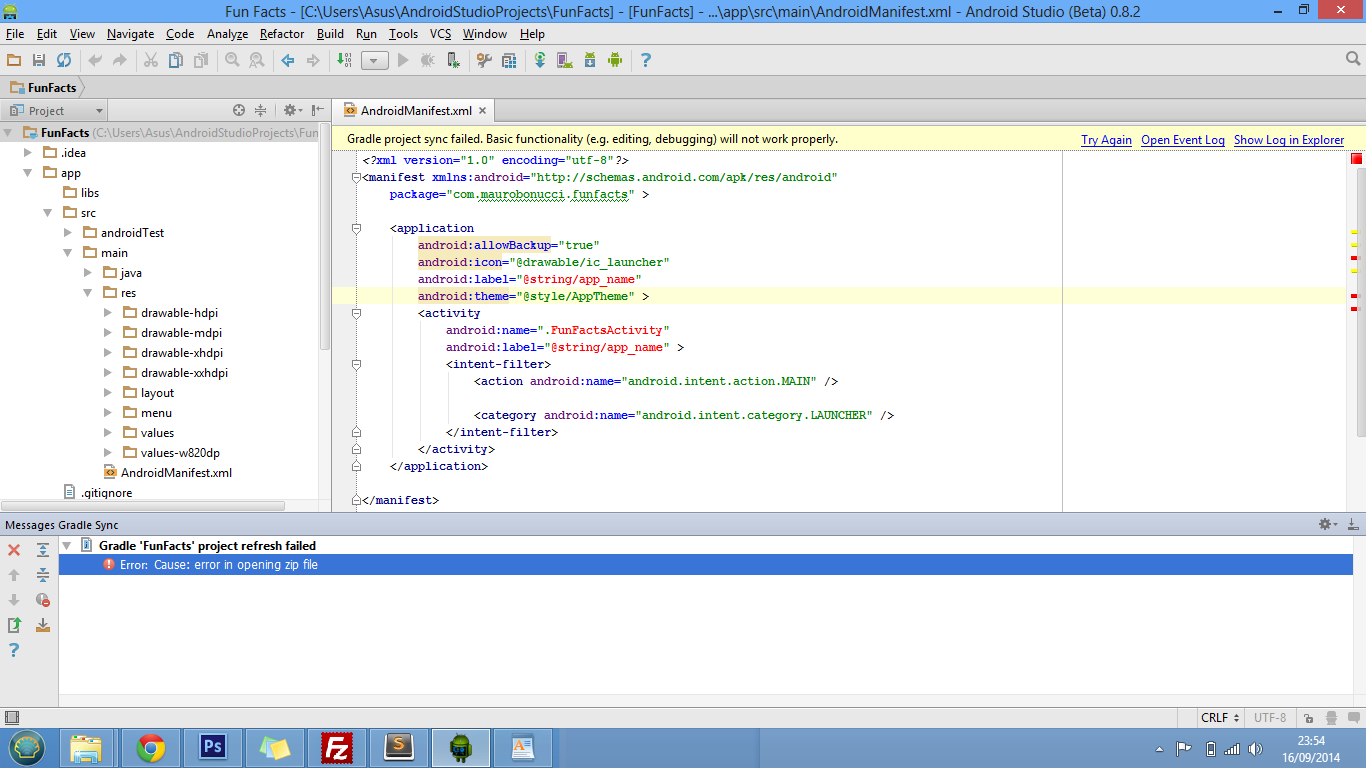Click the Help question mark in toolbar
The height and width of the screenshot is (768, 1366).
pos(646,60)
